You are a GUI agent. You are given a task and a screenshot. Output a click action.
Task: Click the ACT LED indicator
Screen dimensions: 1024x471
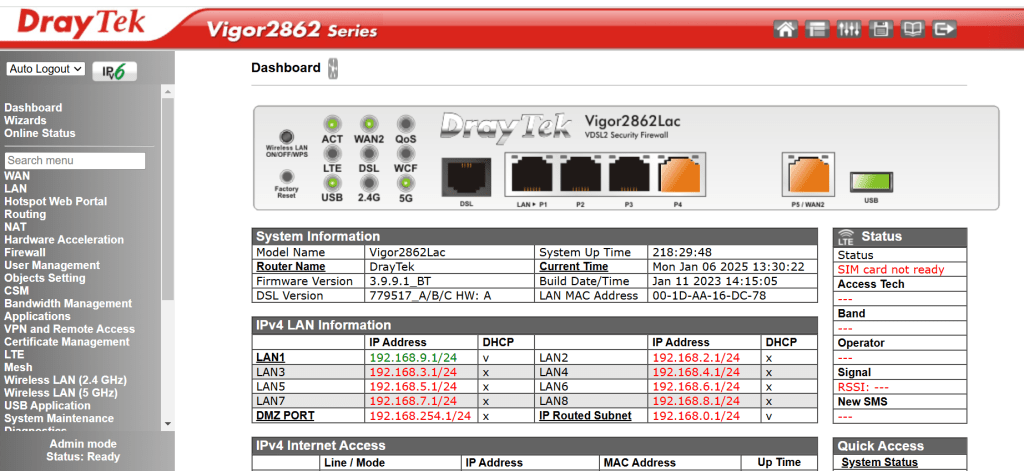click(332, 123)
